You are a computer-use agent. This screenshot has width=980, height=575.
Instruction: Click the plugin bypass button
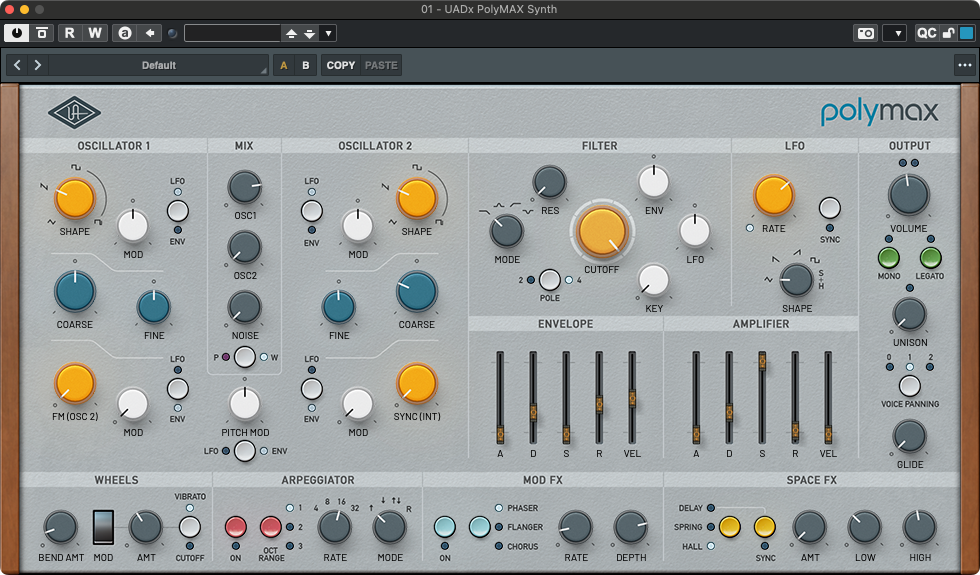tap(42, 33)
